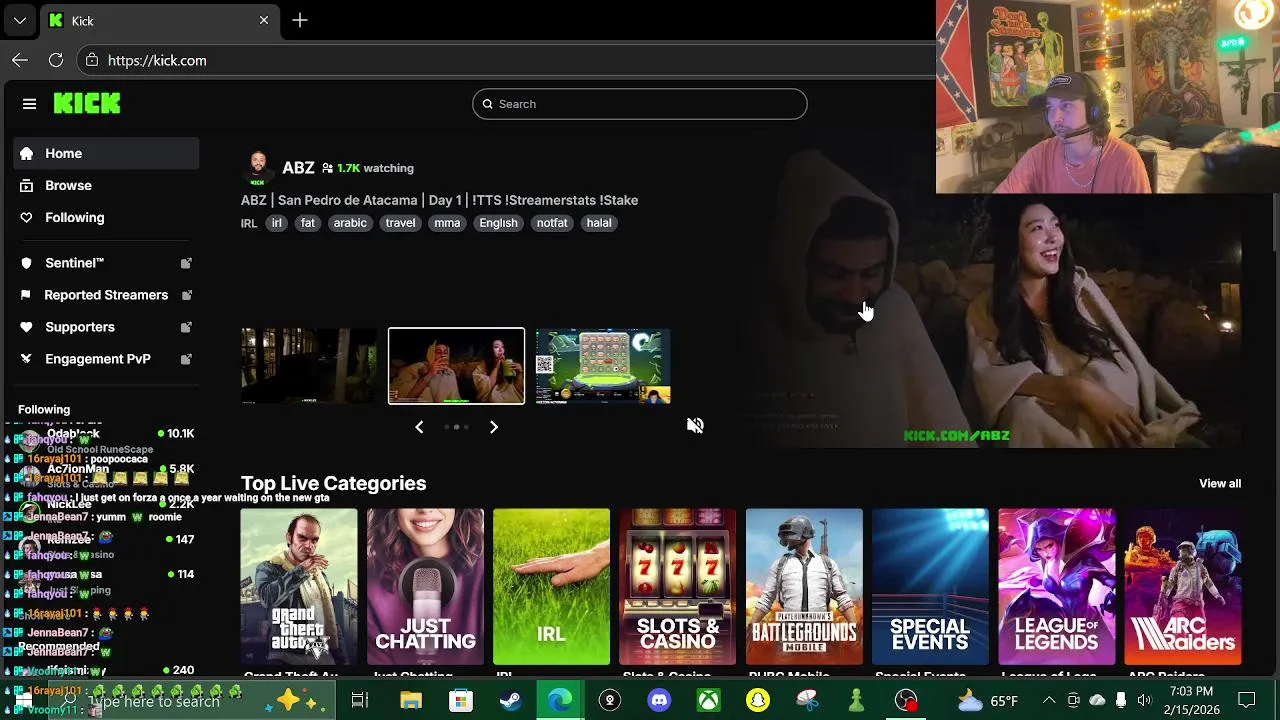Open the hamburger sidebar menu
Screen dimensions: 1280x720
[x=29, y=104]
